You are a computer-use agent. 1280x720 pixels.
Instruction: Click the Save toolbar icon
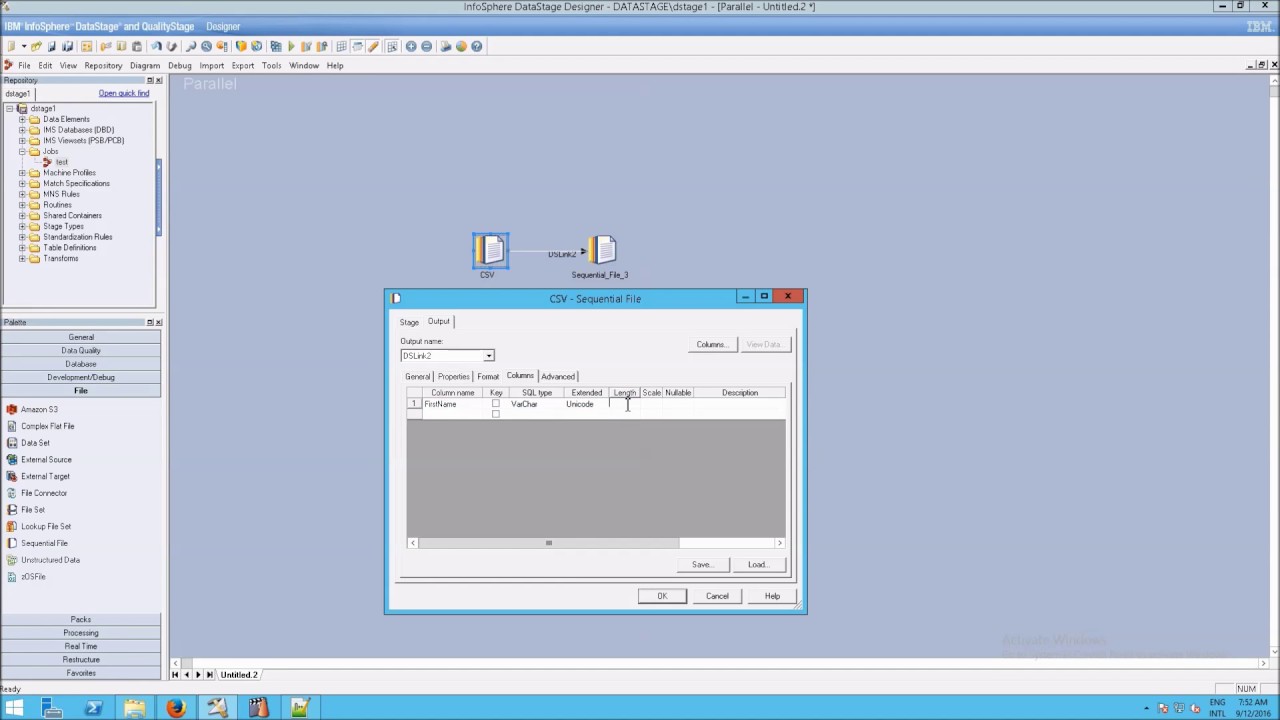point(52,46)
